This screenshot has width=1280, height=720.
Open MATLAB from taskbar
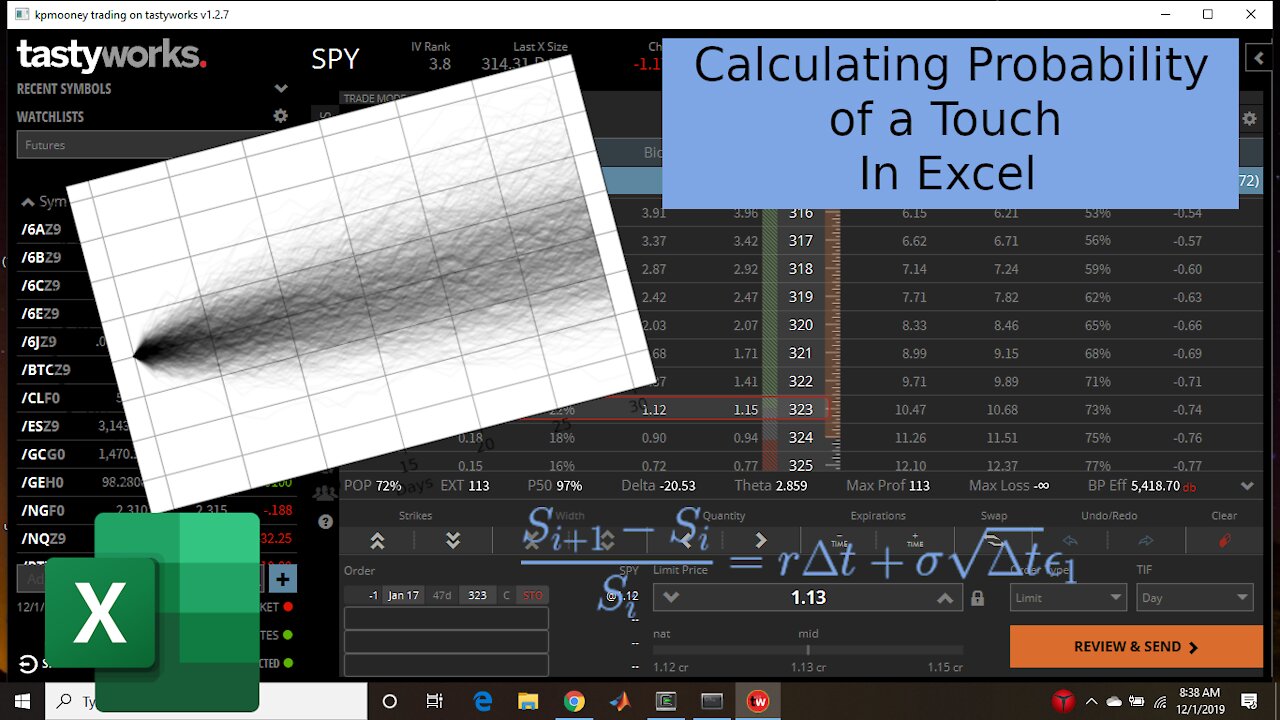click(x=620, y=701)
